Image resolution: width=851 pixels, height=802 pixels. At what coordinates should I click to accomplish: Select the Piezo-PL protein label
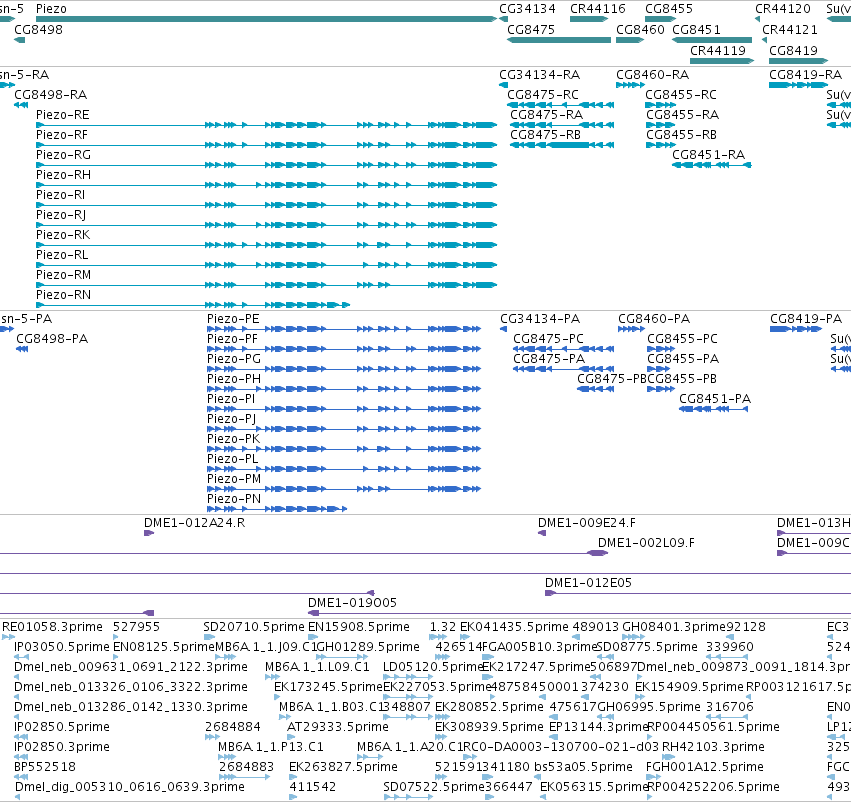(x=232, y=459)
